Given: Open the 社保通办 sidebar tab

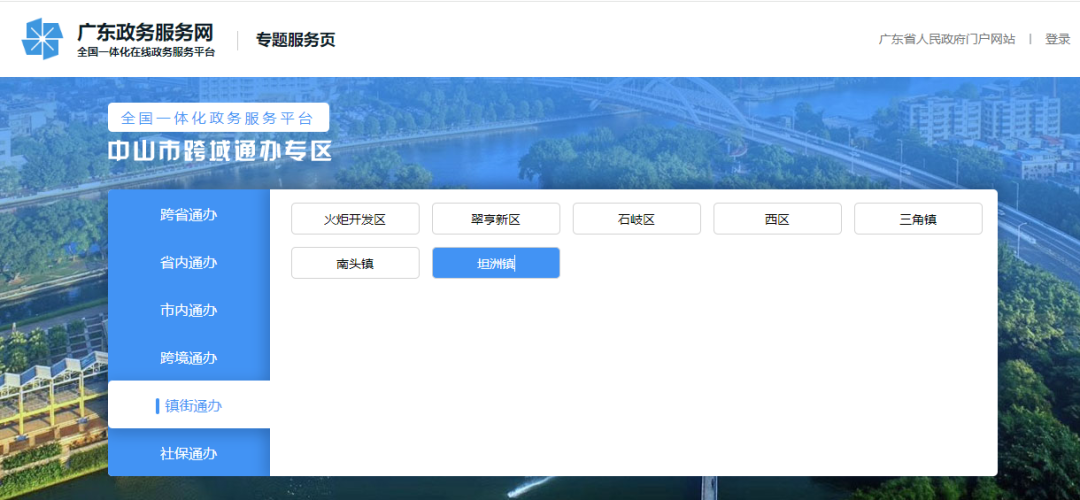Looking at the screenshot, I should click(189, 453).
